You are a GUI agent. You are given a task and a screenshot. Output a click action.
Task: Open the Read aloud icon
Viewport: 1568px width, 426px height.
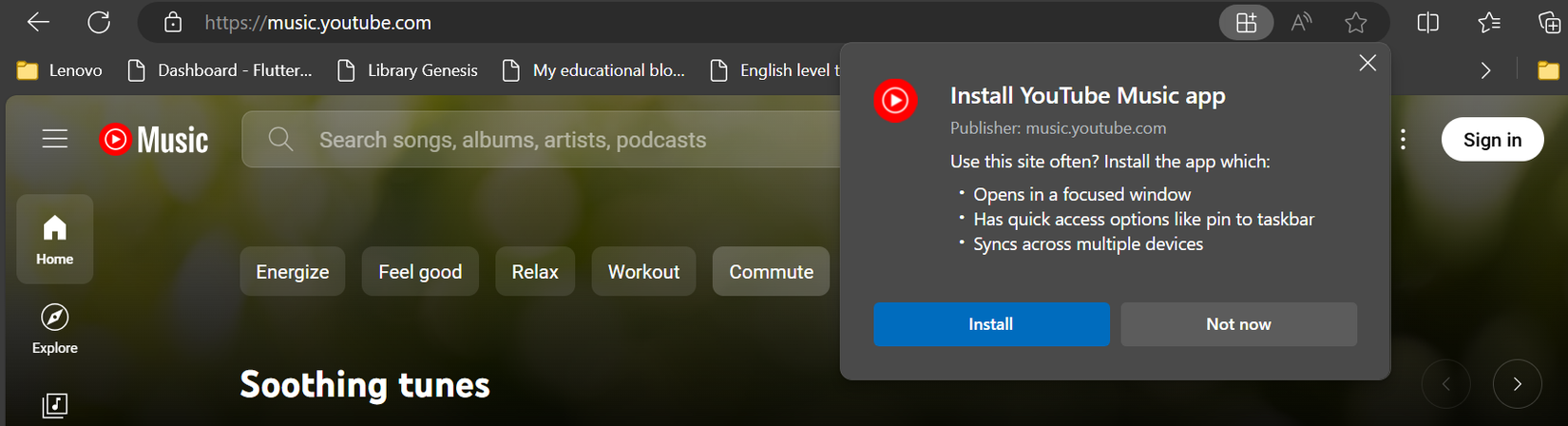(x=1302, y=23)
